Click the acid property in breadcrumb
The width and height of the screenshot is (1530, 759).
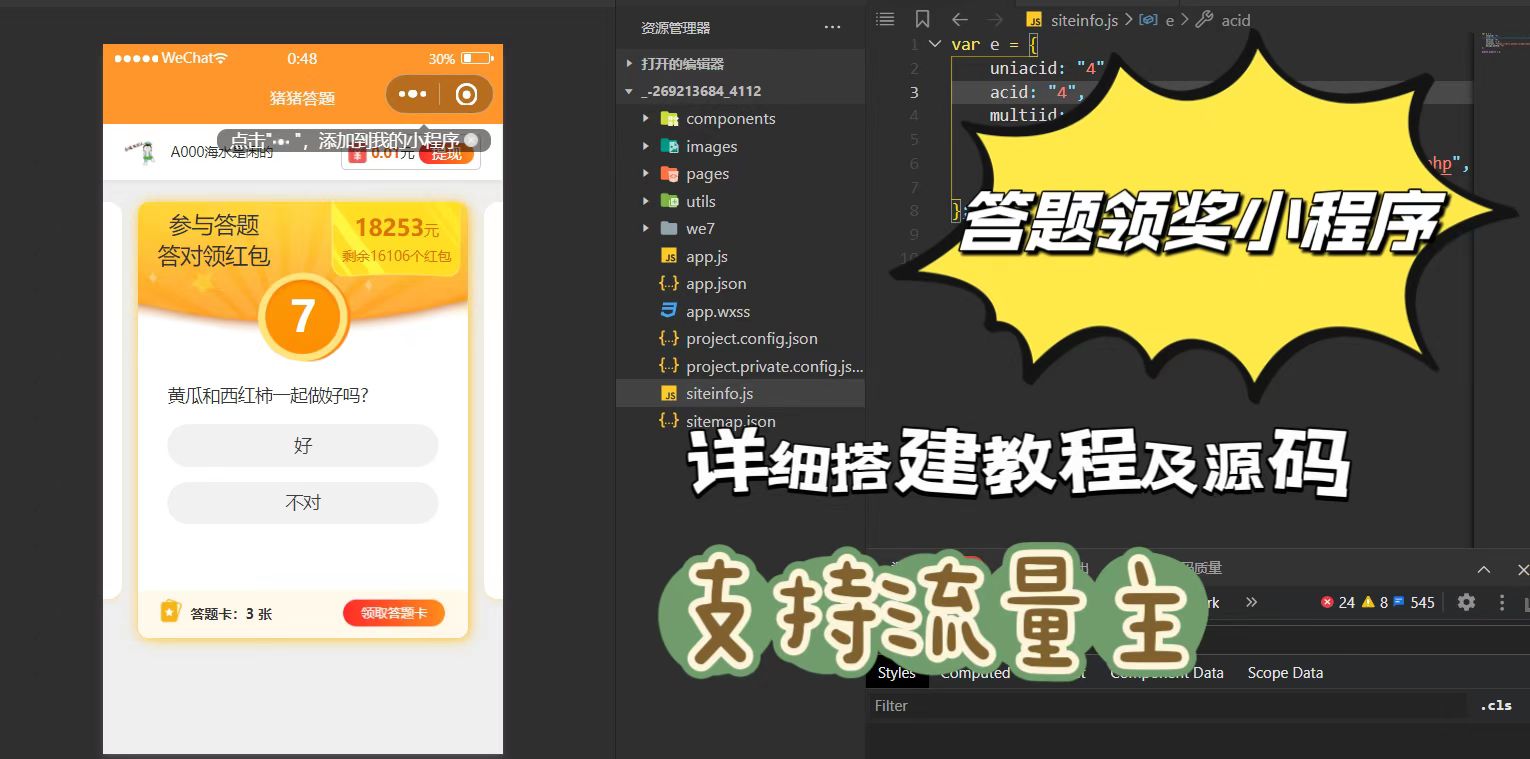pyautogui.click(x=1236, y=20)
